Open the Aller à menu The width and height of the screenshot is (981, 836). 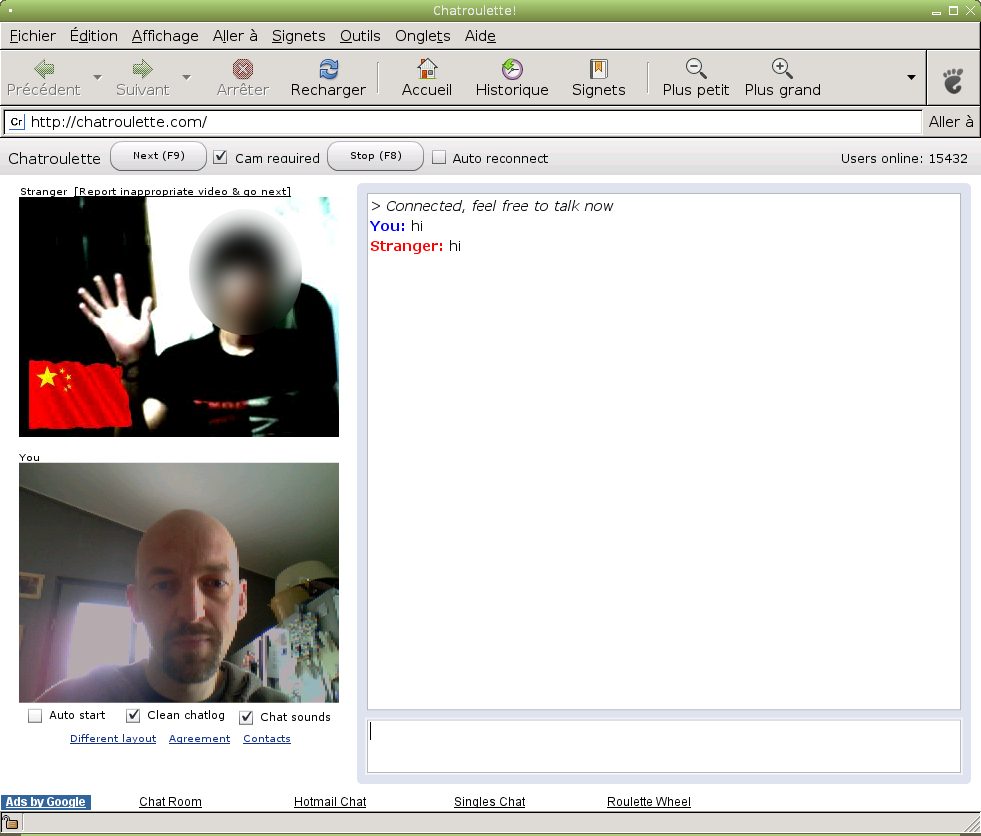[x=235, y=36]
